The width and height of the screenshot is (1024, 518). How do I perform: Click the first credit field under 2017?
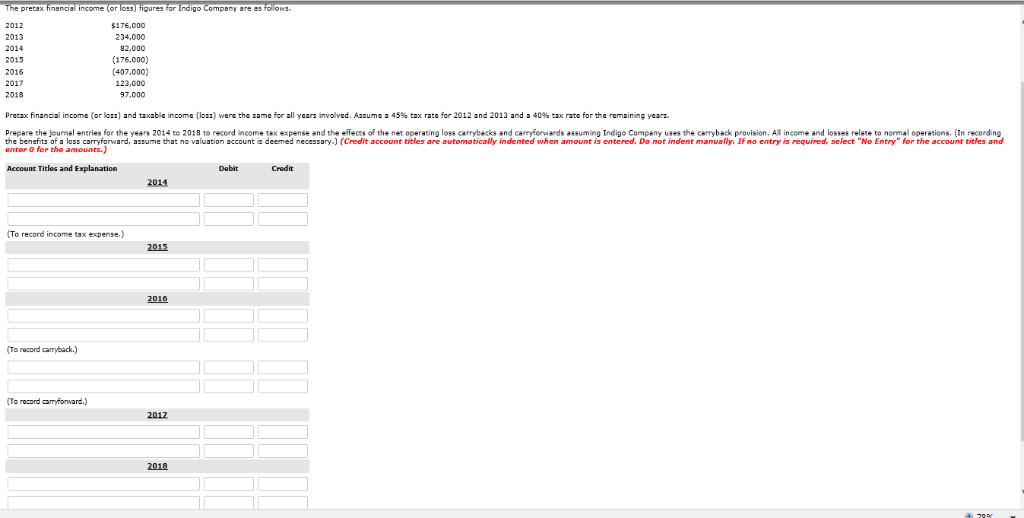(x=282, y=432)
